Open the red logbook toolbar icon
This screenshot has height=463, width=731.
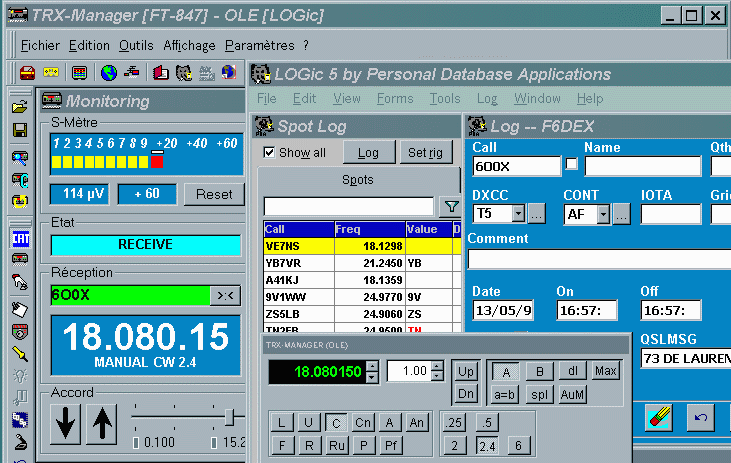[161, 73]
